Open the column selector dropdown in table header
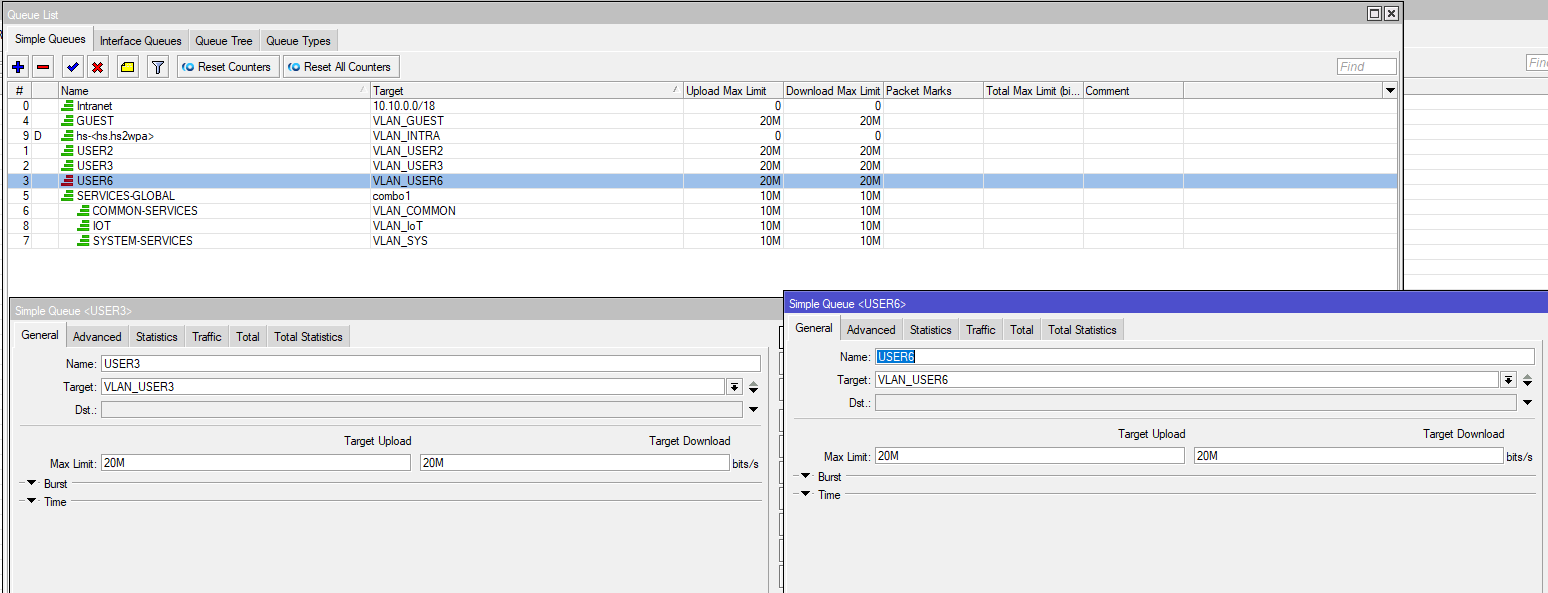This screenshot has width=1548, height=593. 1389,91
